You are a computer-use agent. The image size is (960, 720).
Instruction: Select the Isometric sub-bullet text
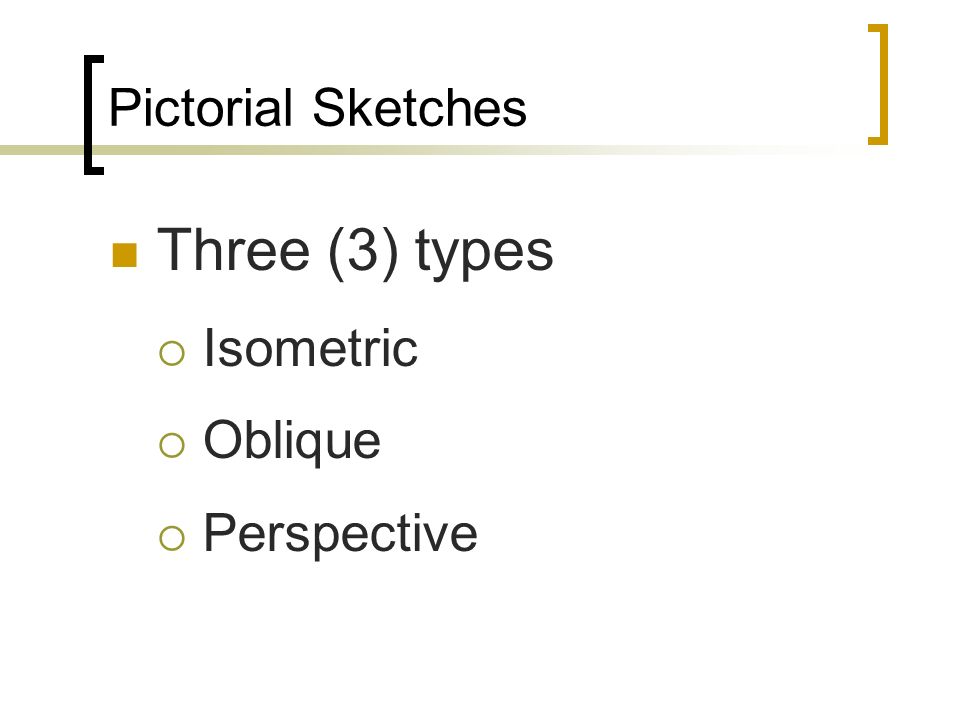[x=310, y=347]
